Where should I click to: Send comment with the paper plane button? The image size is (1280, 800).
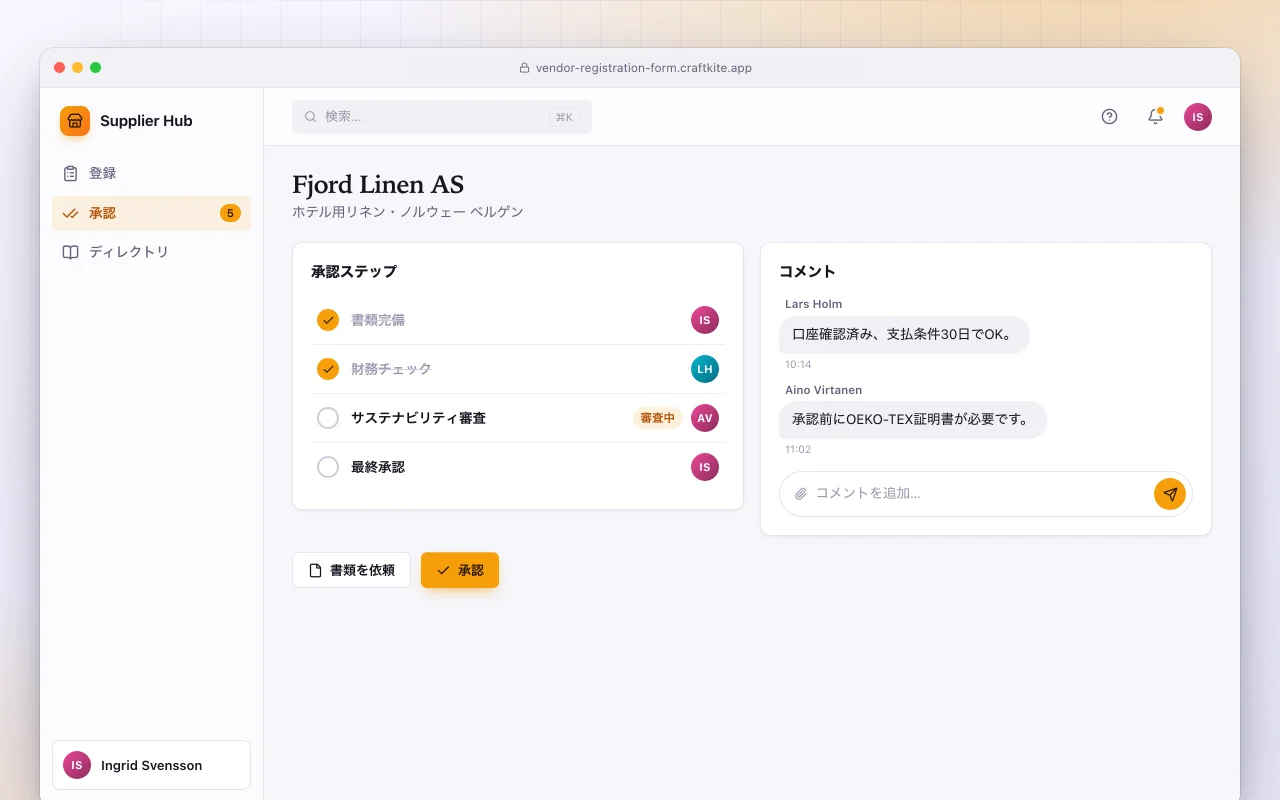(x=1170, y=494)
